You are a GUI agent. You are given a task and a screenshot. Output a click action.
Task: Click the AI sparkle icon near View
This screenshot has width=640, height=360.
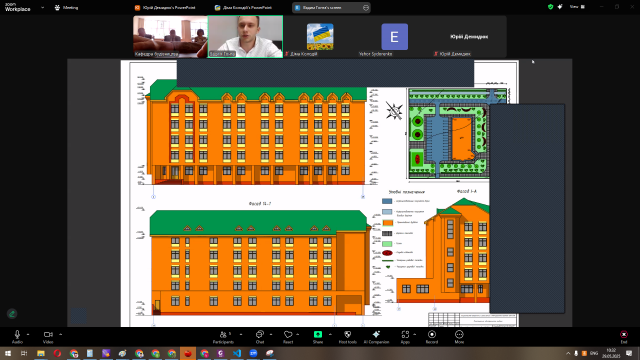pyautogui.click(x=560, y=7)
